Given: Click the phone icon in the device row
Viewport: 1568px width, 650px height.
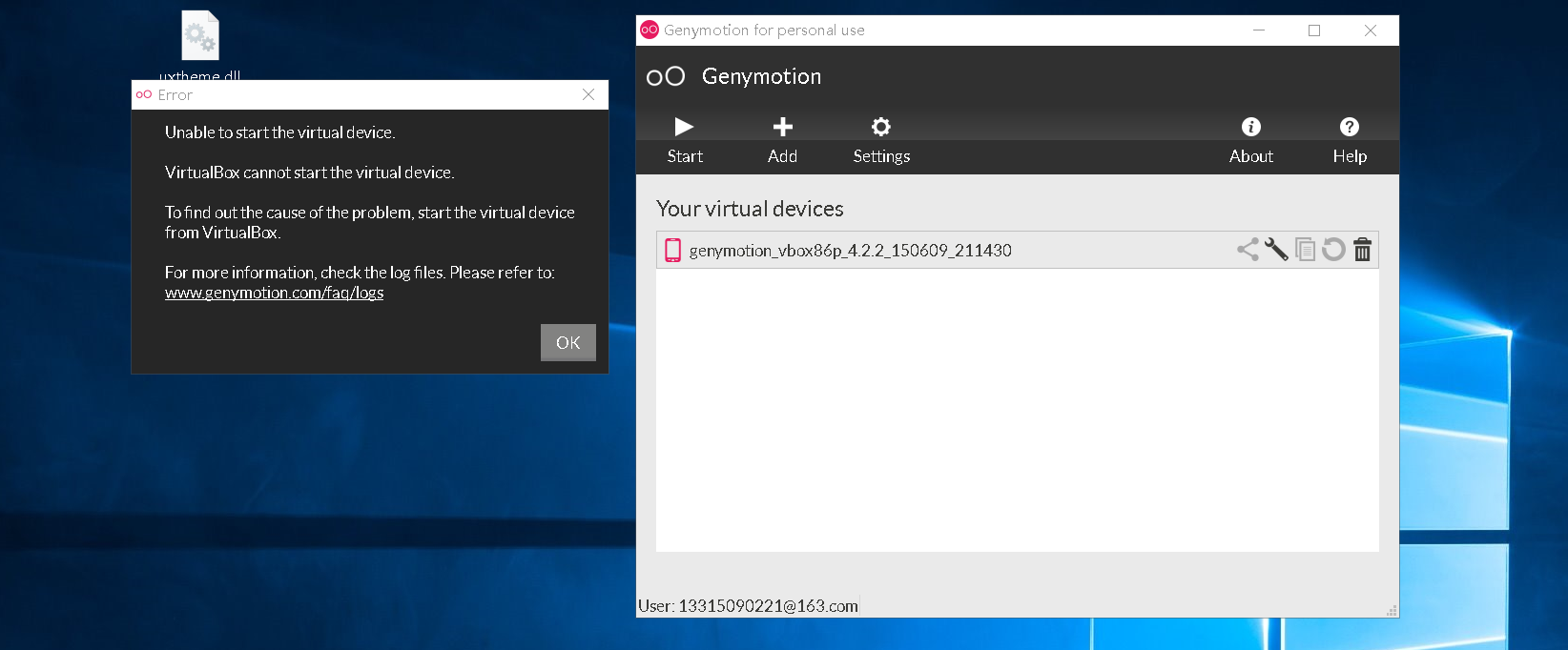Looking at the screenshot, I should coord(672,250).
